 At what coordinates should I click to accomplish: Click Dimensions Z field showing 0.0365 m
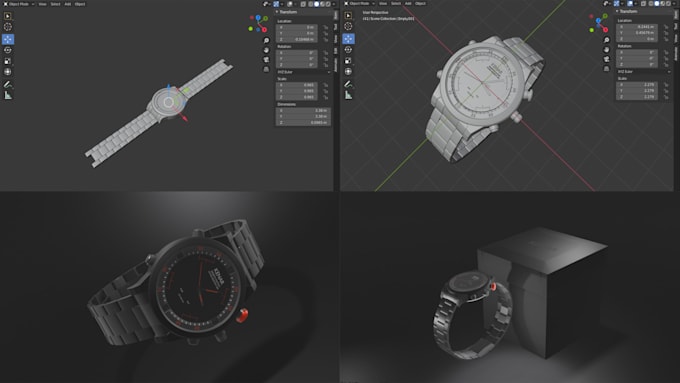tap(303, 123)
